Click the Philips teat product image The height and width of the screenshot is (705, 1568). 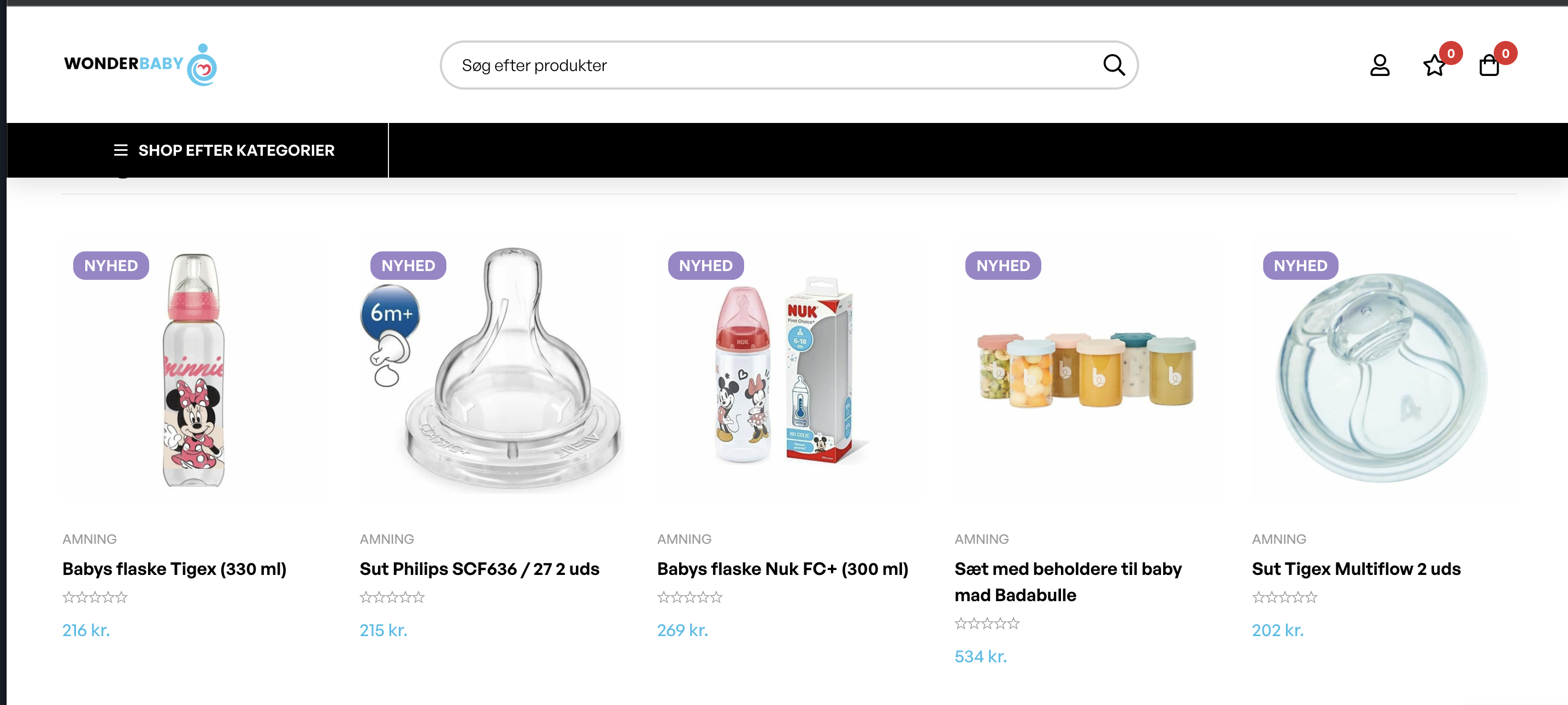pos(491,370)
